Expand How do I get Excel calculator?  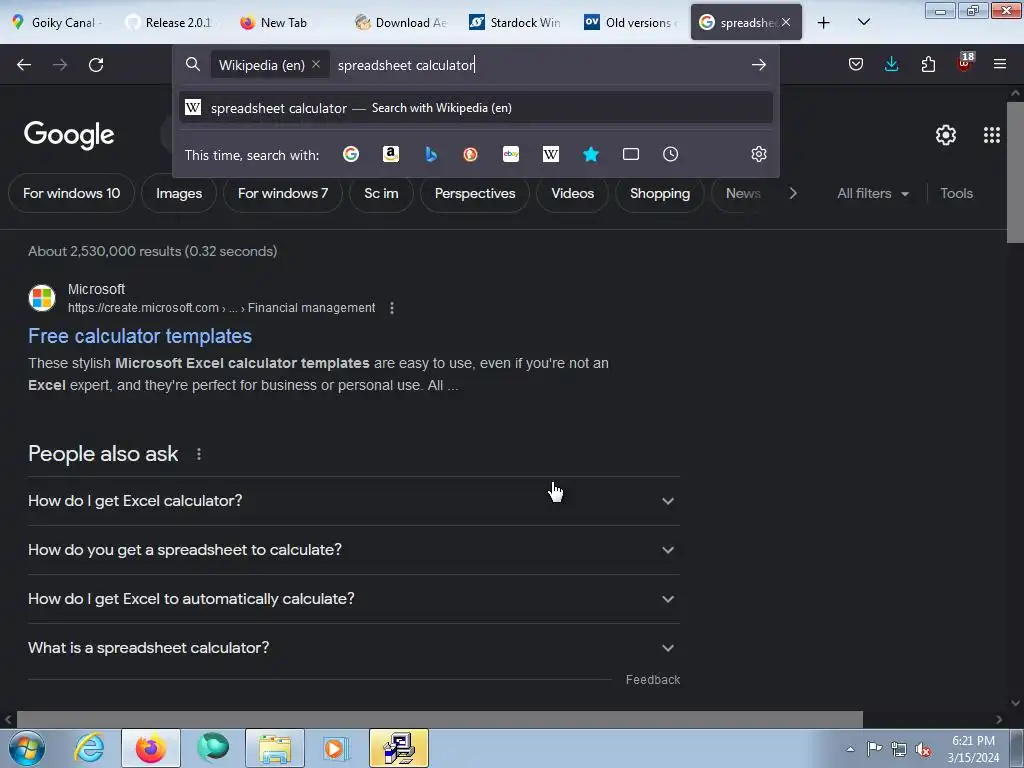coord(353,501)
